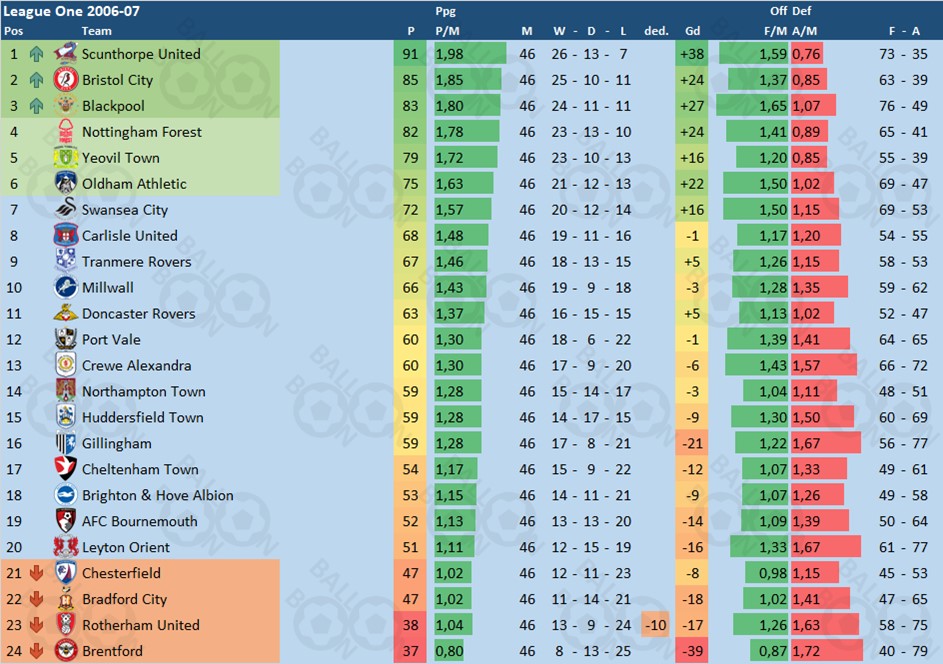Click the Tranmere Rovers club crest
This screenshot has height=664, width=943.
click(66, 261)
